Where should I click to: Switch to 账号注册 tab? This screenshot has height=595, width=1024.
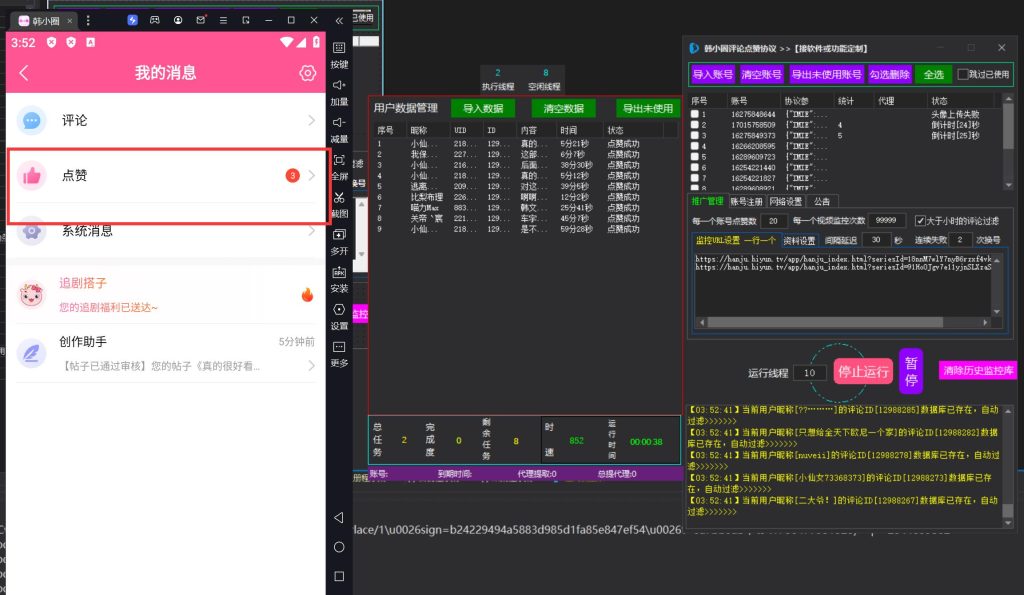tap(746, 201)
